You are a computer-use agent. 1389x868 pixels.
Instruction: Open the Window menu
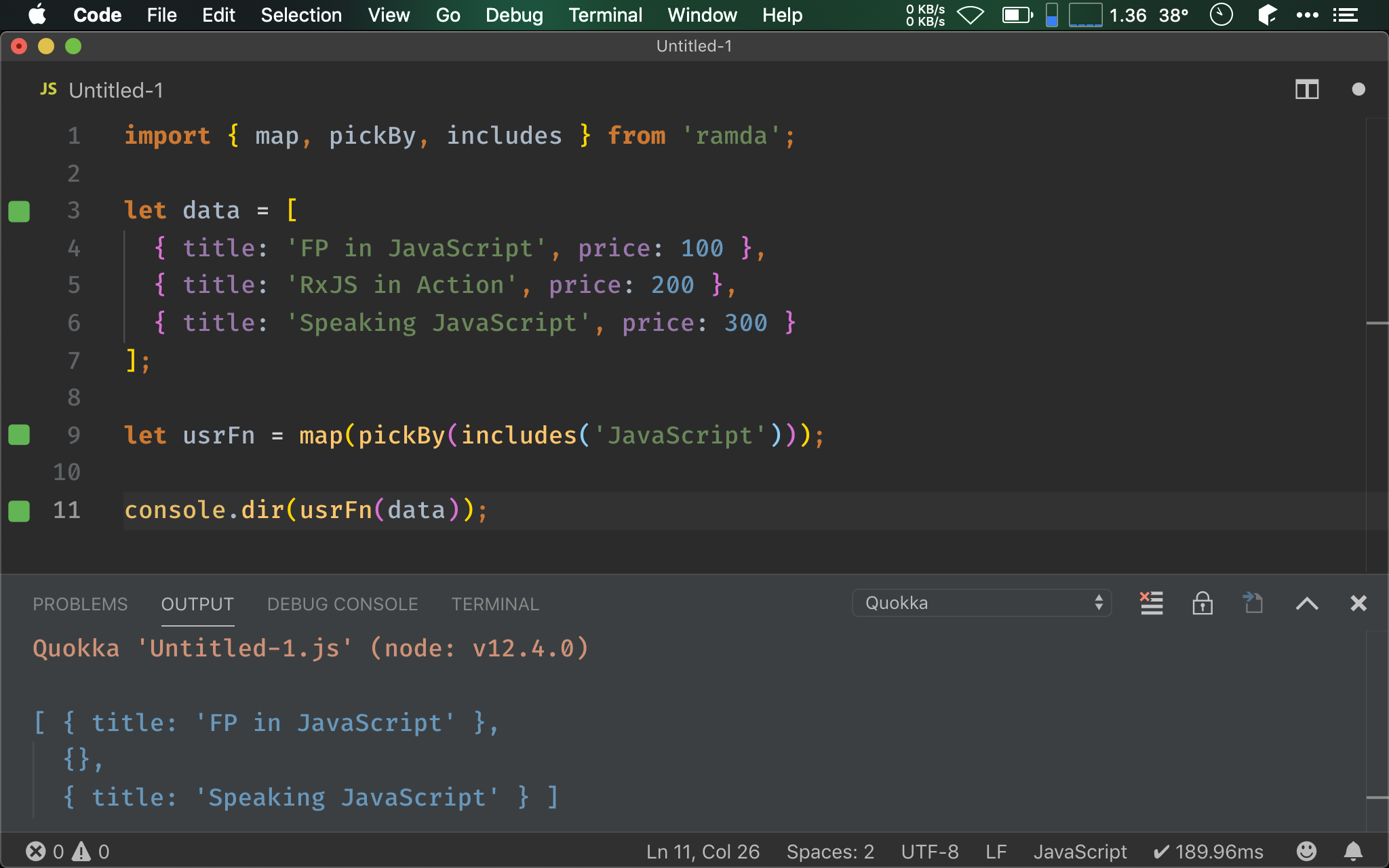(x=702, y=15)
